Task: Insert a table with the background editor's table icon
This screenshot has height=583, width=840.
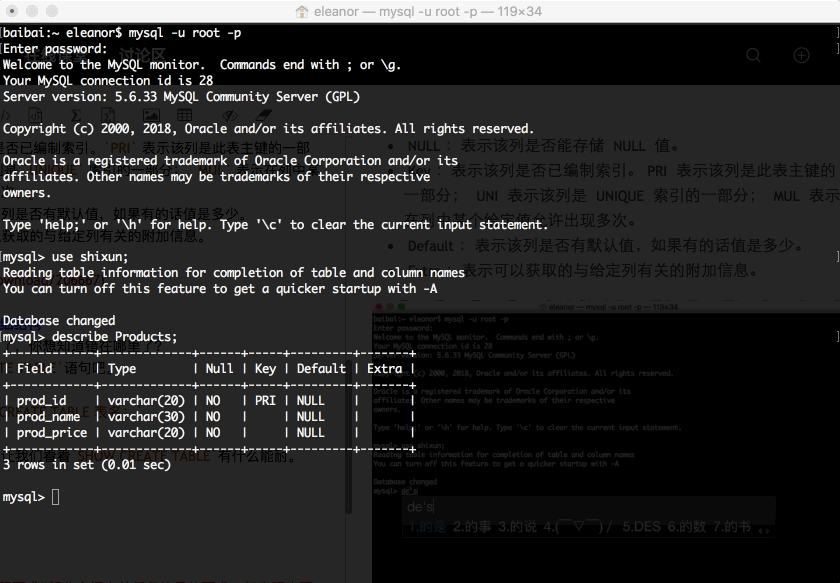Action: click(185, 115)
